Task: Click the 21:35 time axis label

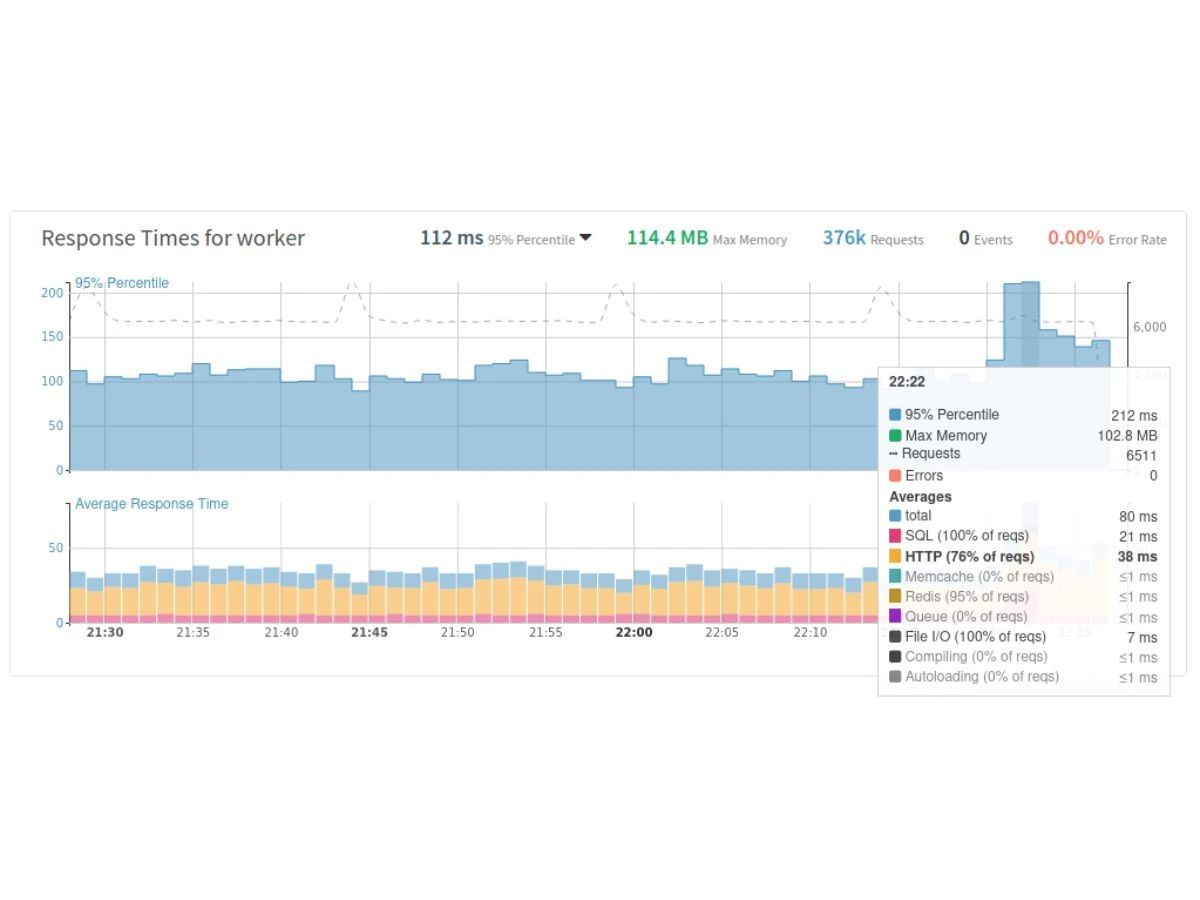Action: (x=193, y=633)
